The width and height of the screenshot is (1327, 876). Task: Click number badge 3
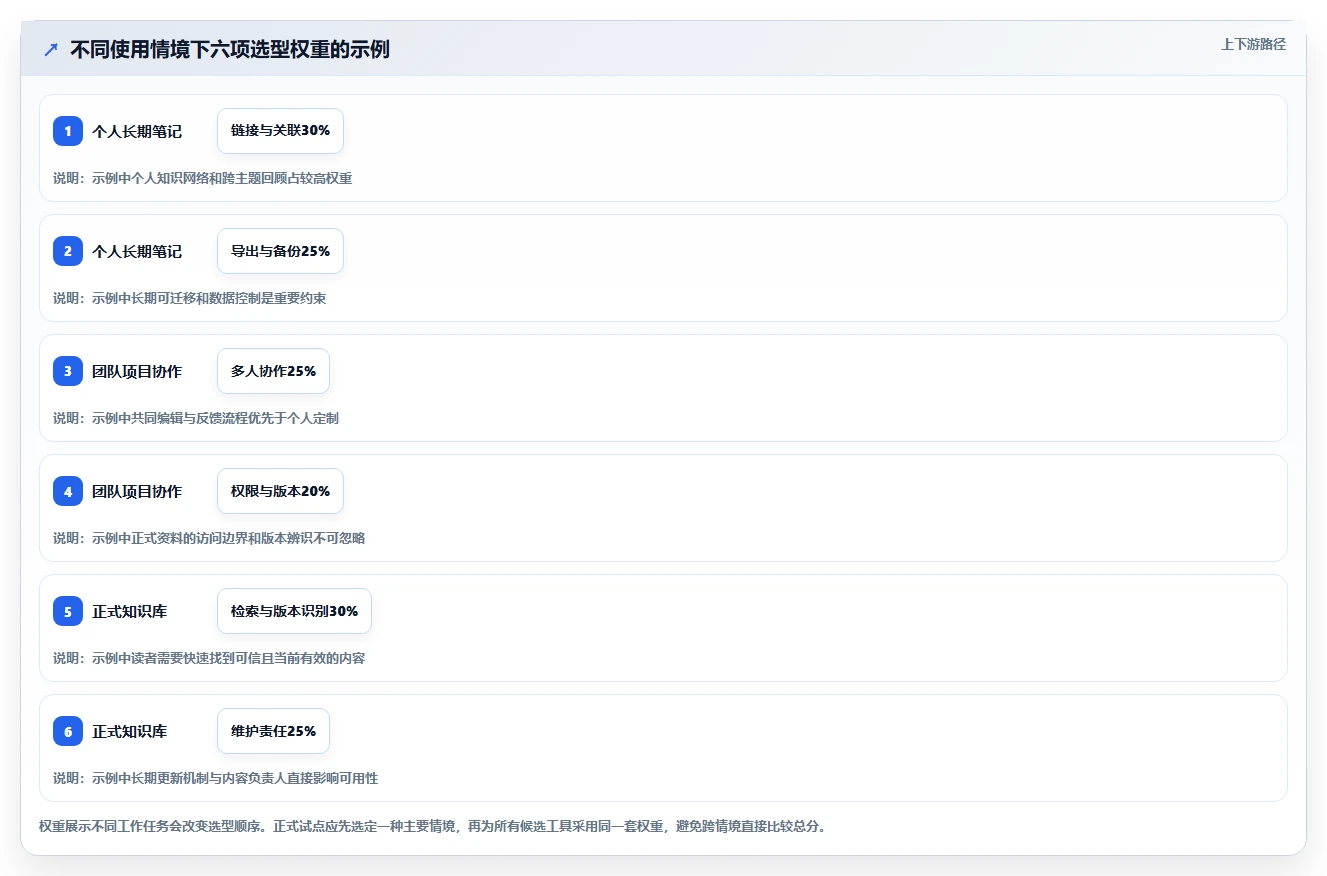click(x=68, y=371)
